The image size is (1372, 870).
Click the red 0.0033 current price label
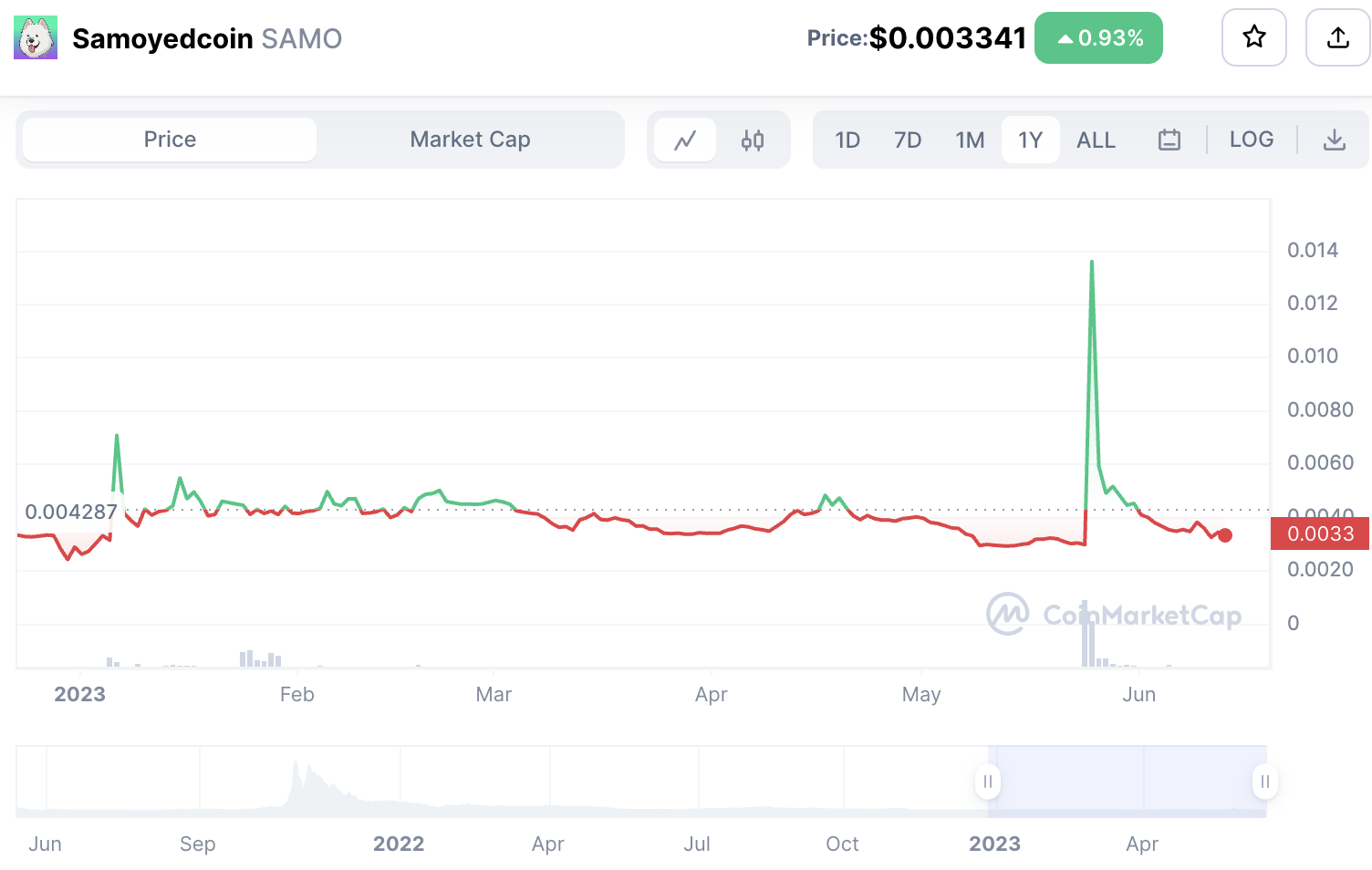pos(1320,533)
